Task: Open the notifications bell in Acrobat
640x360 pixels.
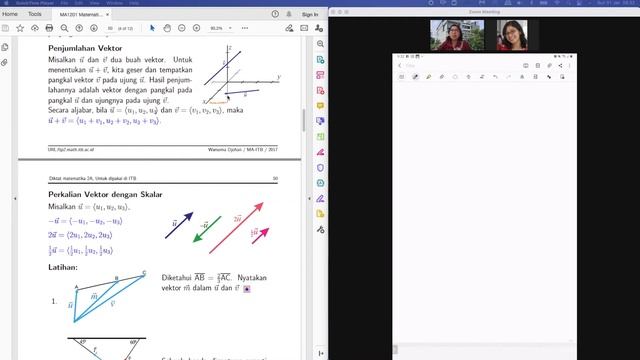Action: [x=289, y=14]
